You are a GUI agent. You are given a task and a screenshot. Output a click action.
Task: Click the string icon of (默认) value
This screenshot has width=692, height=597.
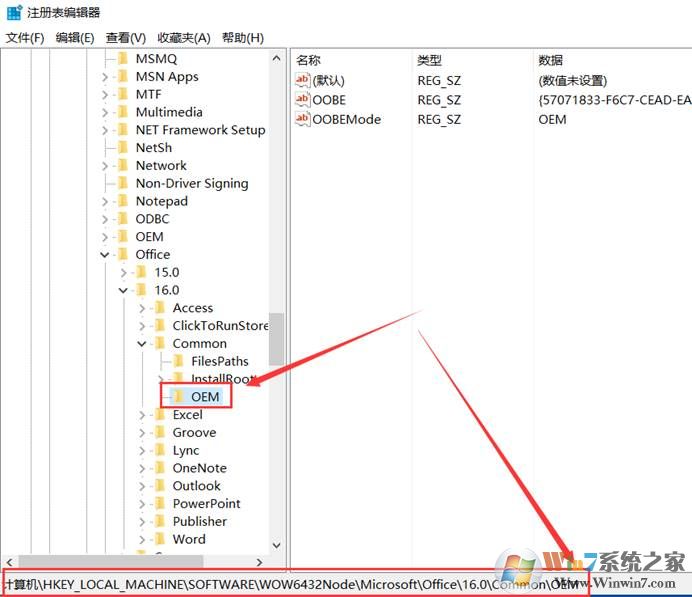tap(303, 80)
